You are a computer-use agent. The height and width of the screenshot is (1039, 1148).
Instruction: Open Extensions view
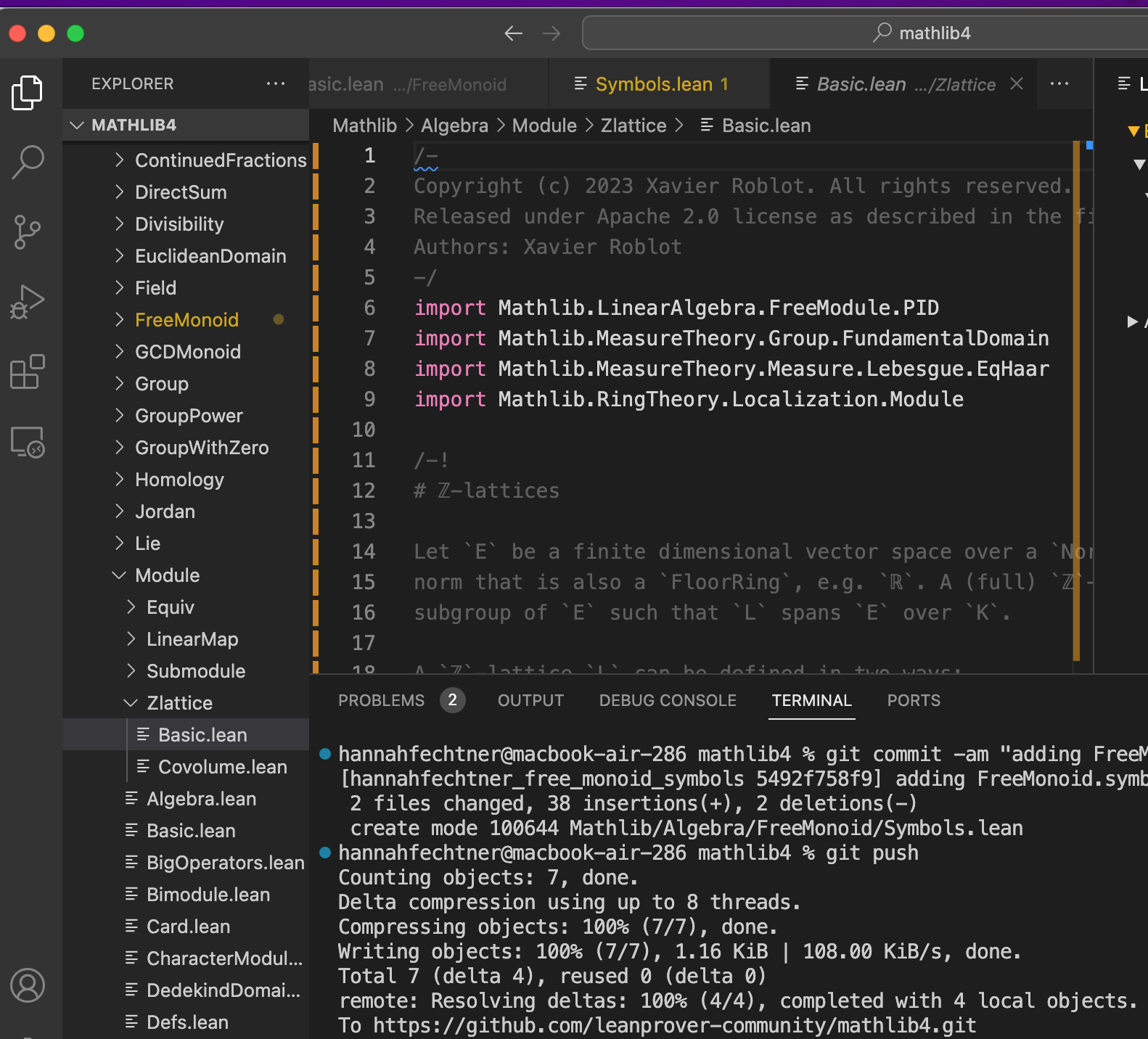(x=28, y=371)
